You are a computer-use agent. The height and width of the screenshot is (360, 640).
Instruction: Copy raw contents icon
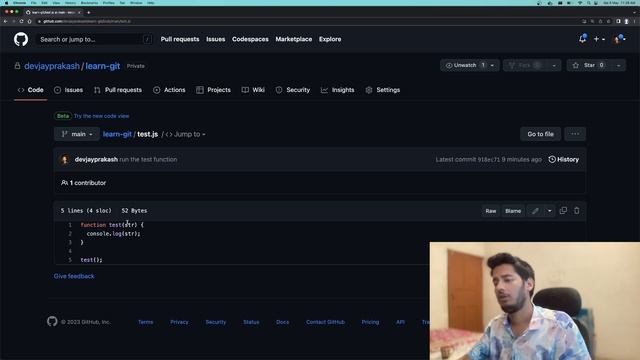(563, 211)
